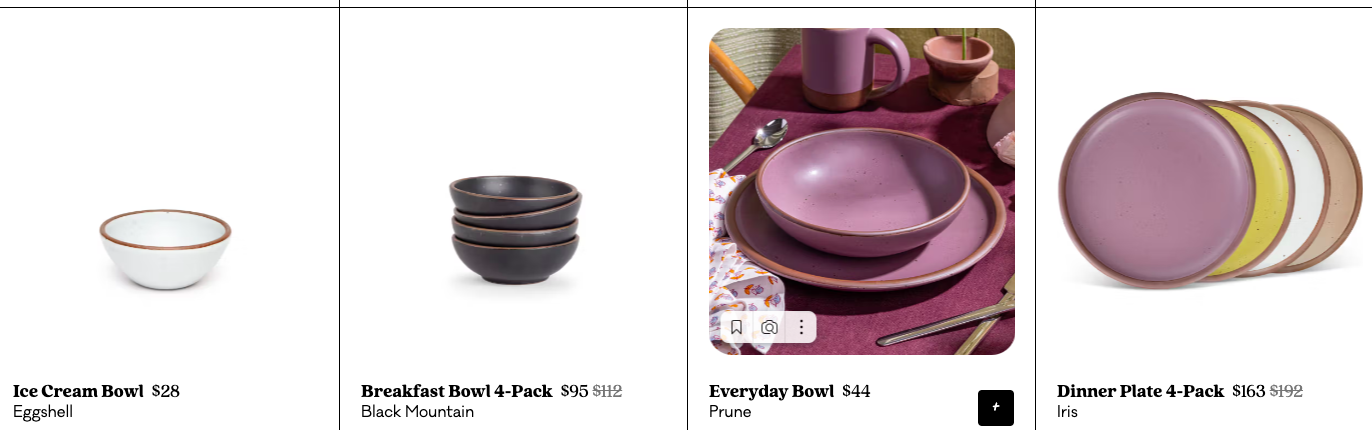Click the Iris color label

(x=1067, y=411)
